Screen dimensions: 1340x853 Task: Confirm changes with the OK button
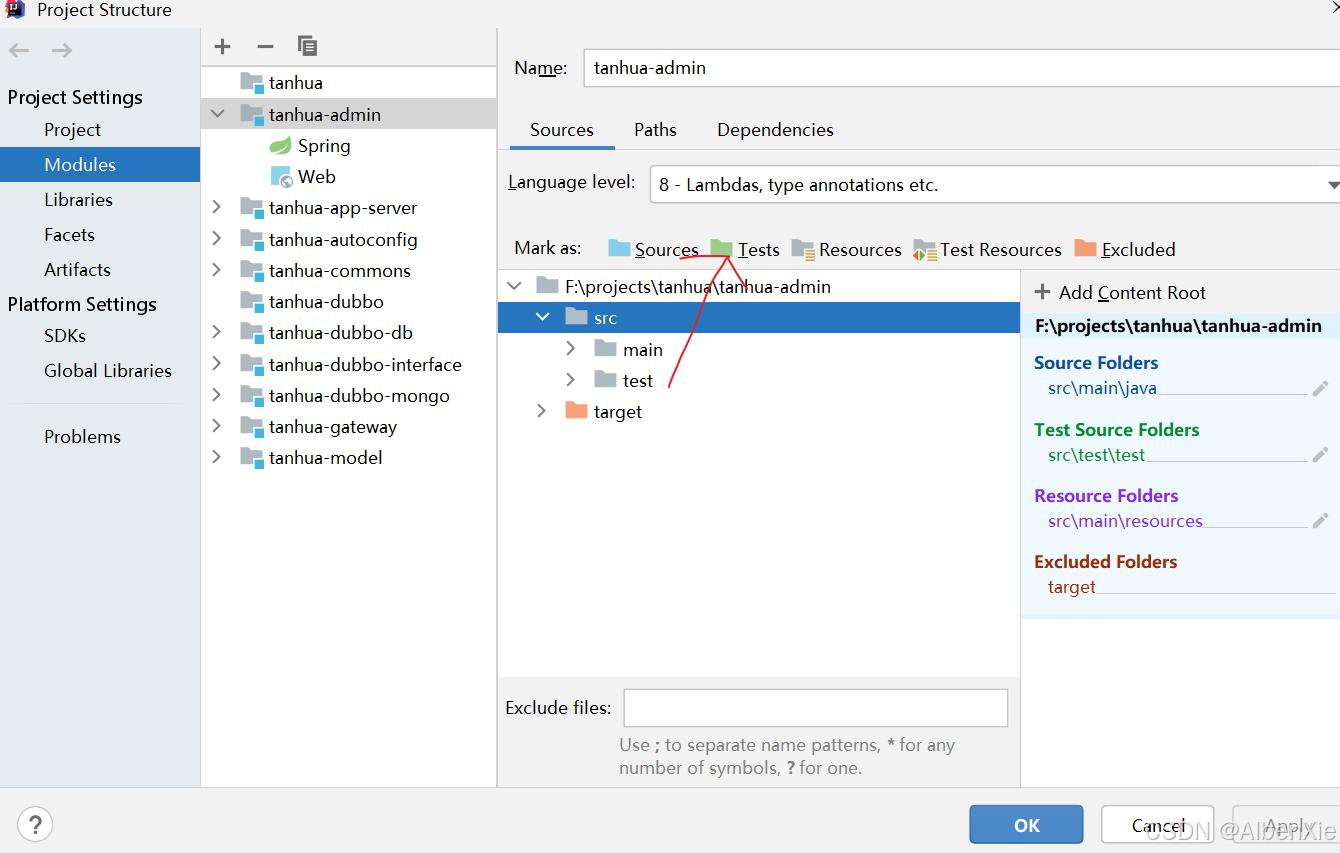1026,824
